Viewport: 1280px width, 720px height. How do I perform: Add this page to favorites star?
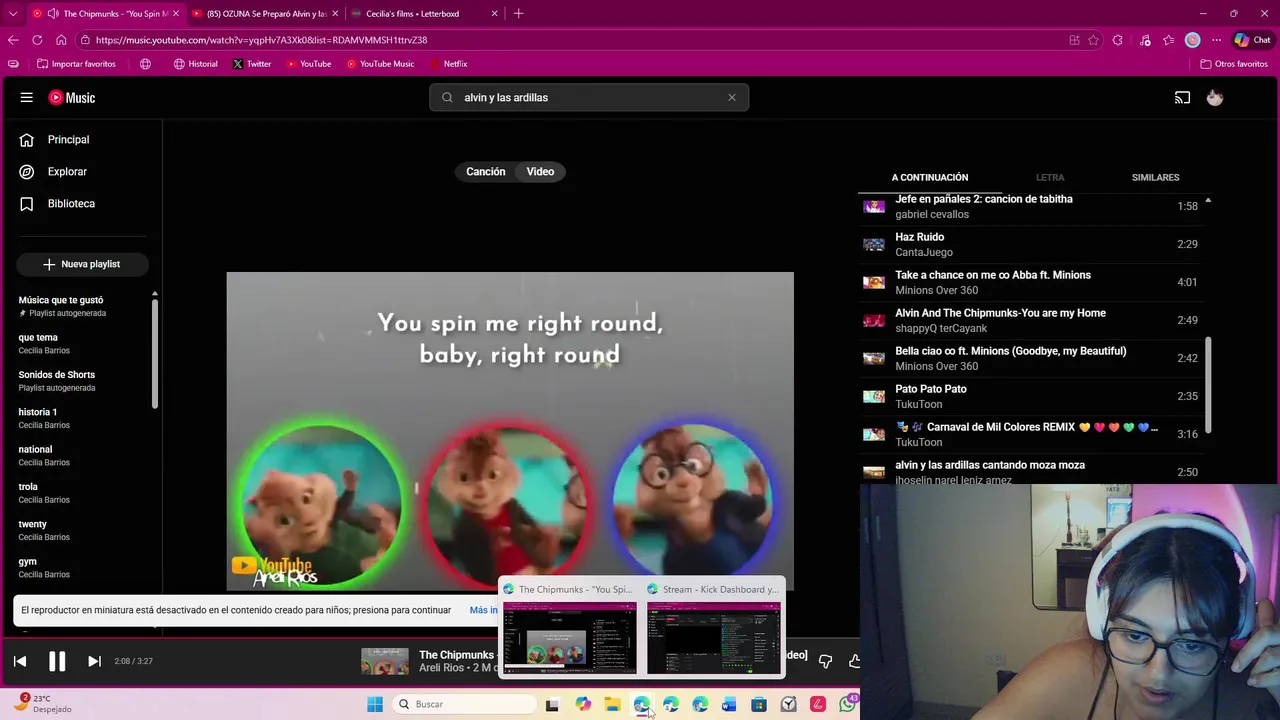pos(1093,40)
